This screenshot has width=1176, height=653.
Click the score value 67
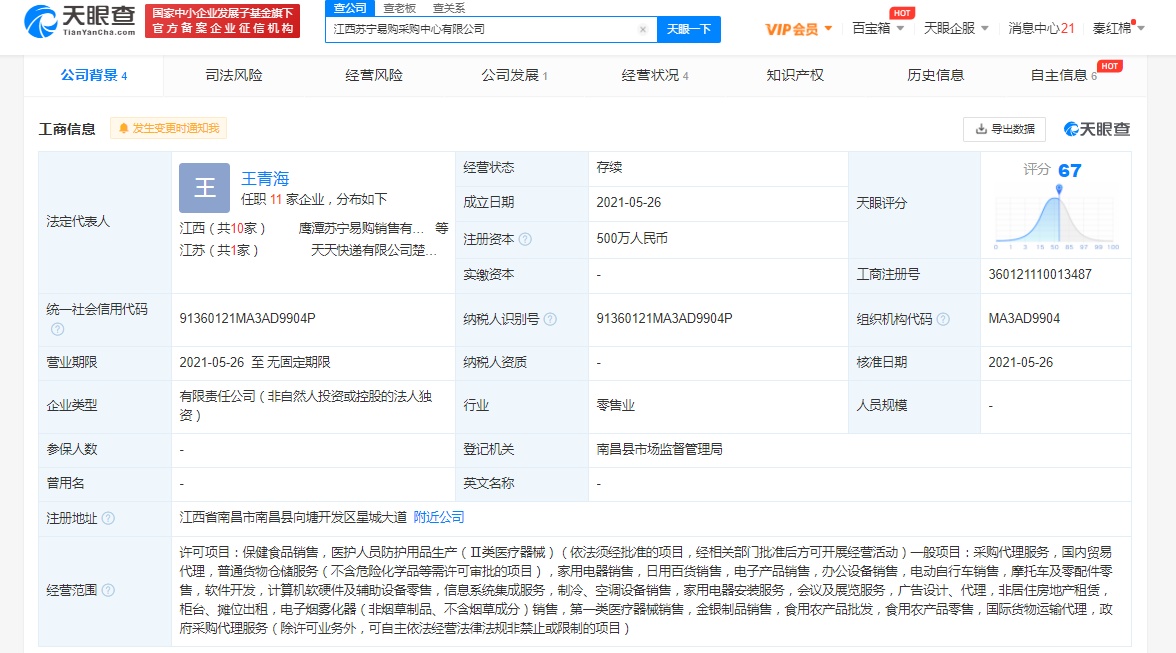pyautogui.click(x=1070, y=170)
